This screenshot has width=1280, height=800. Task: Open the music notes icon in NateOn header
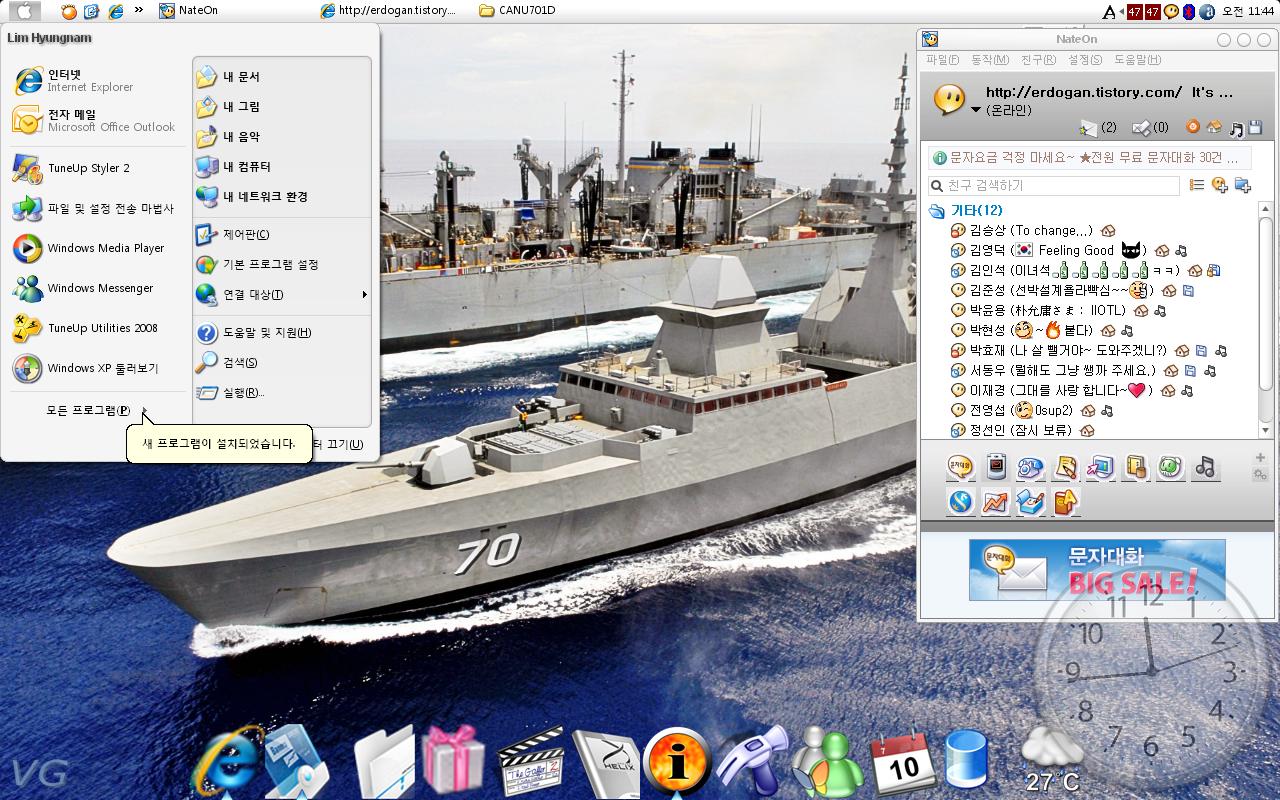[x=1236, y=128]
